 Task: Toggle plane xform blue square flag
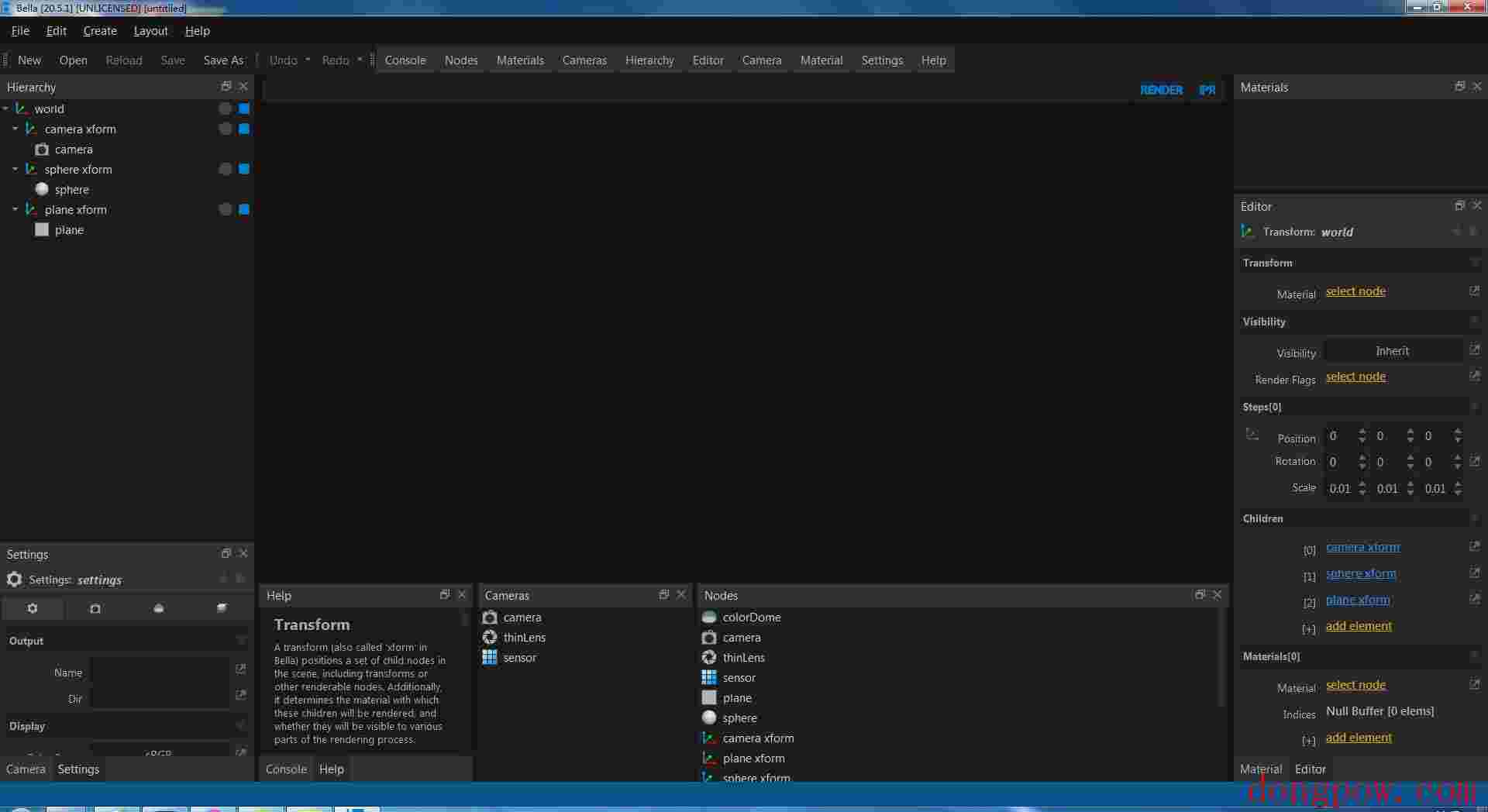(244, 210)
